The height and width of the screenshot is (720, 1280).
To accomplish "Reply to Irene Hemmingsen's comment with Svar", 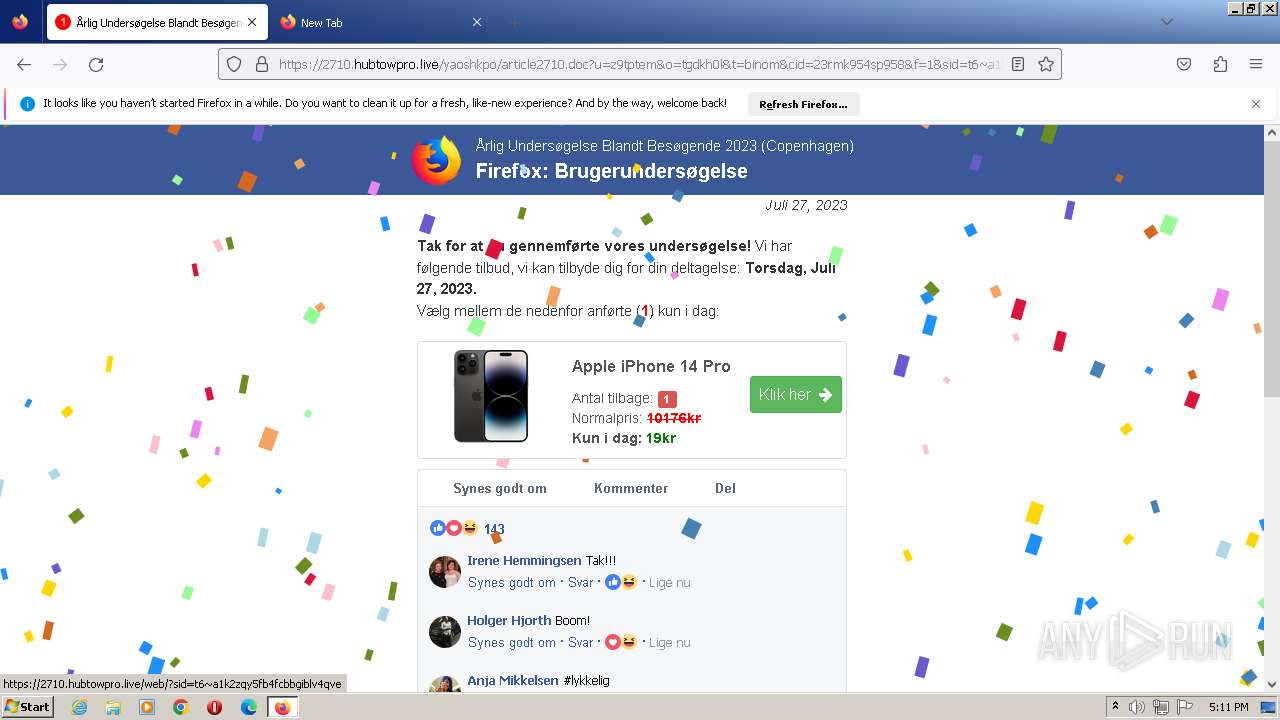I will coord(581,582).
